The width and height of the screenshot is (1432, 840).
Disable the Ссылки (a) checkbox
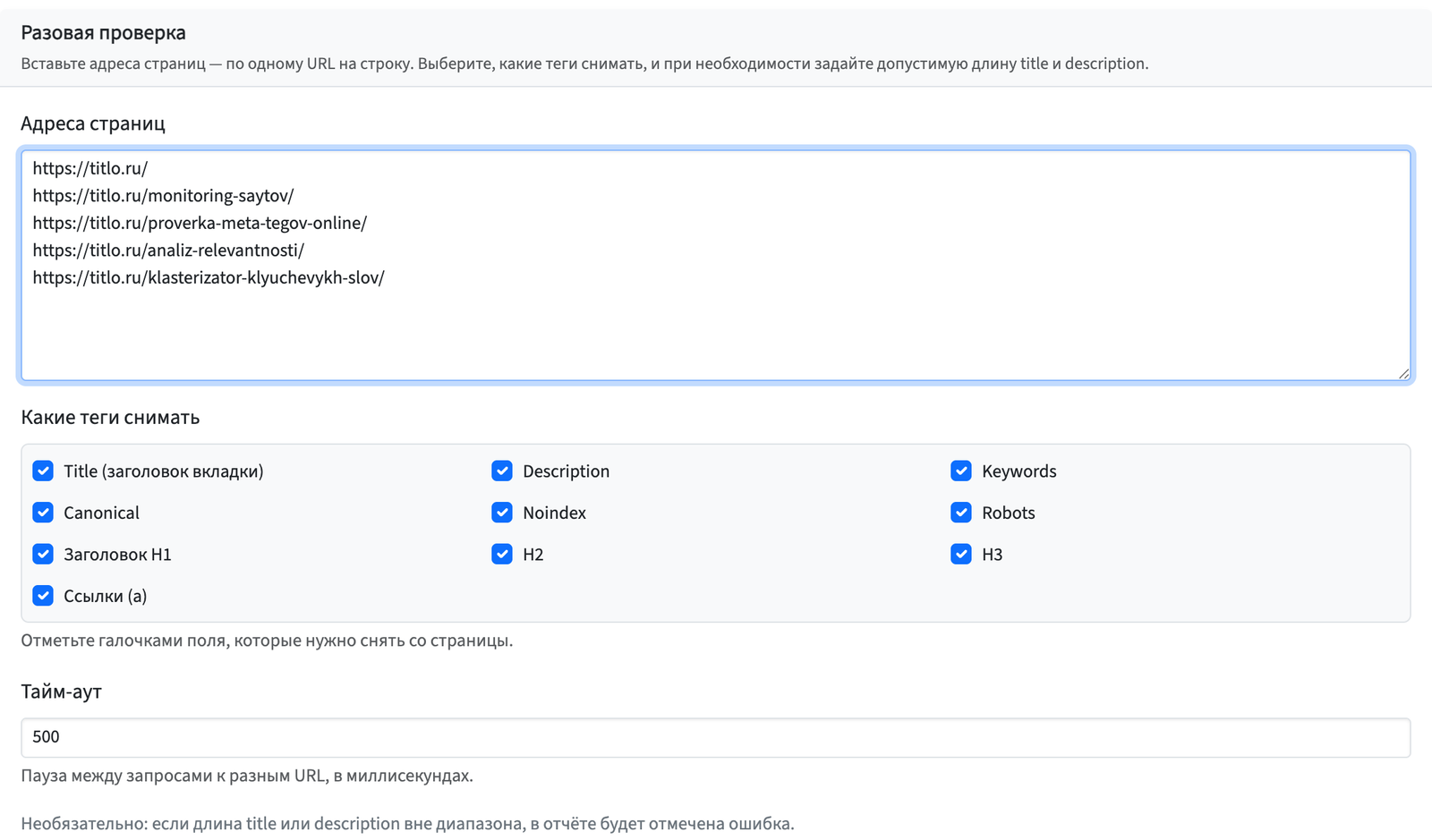[43, 596]
